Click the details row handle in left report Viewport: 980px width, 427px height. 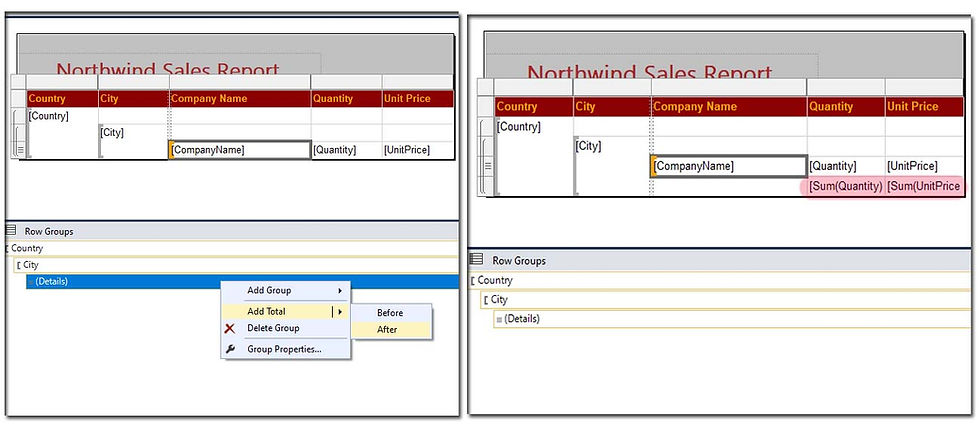coord(19,150)
